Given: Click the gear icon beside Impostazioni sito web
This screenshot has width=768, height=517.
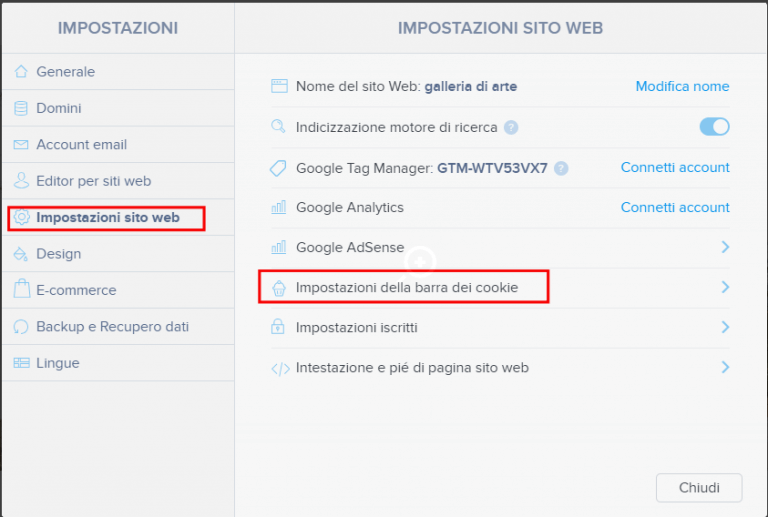Looking at the screenshot, I should coord(21,217).
